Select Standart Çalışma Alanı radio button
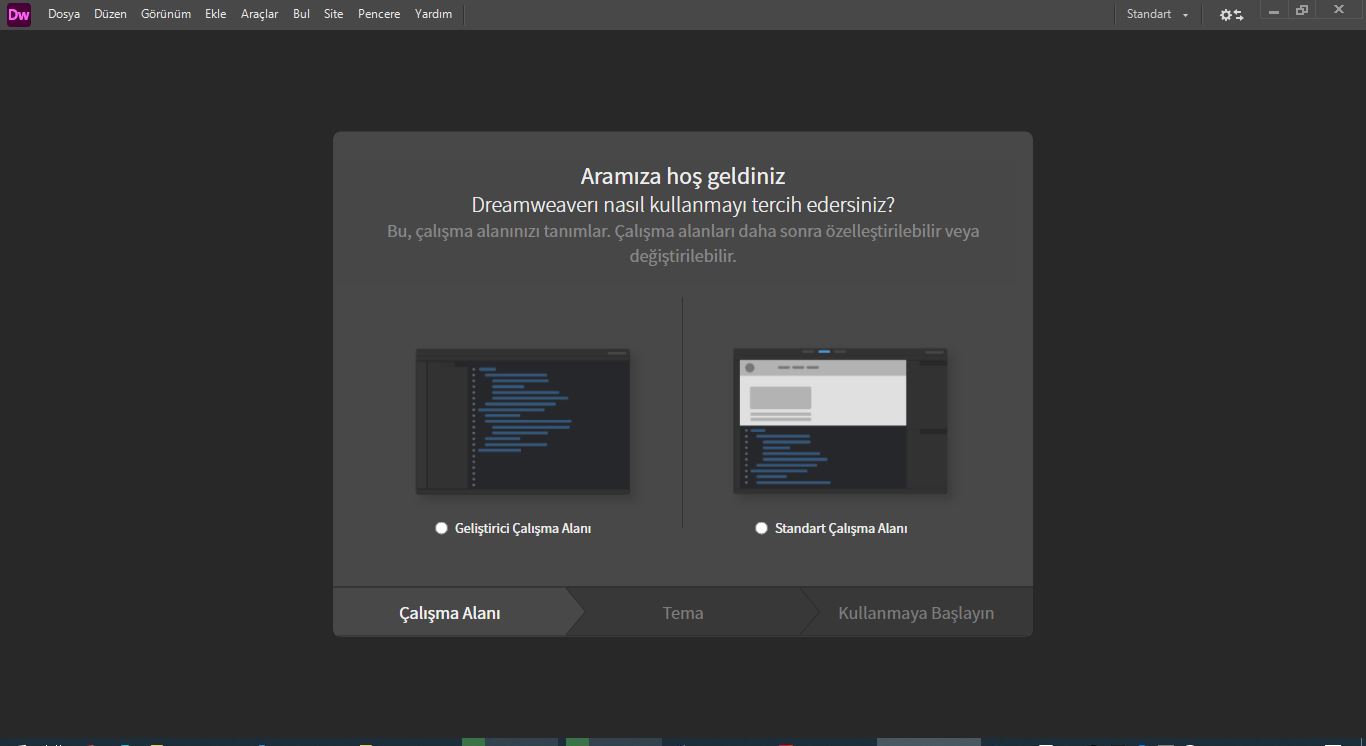Viewport: 1366px width, 746px height. [x=761, y=528]
